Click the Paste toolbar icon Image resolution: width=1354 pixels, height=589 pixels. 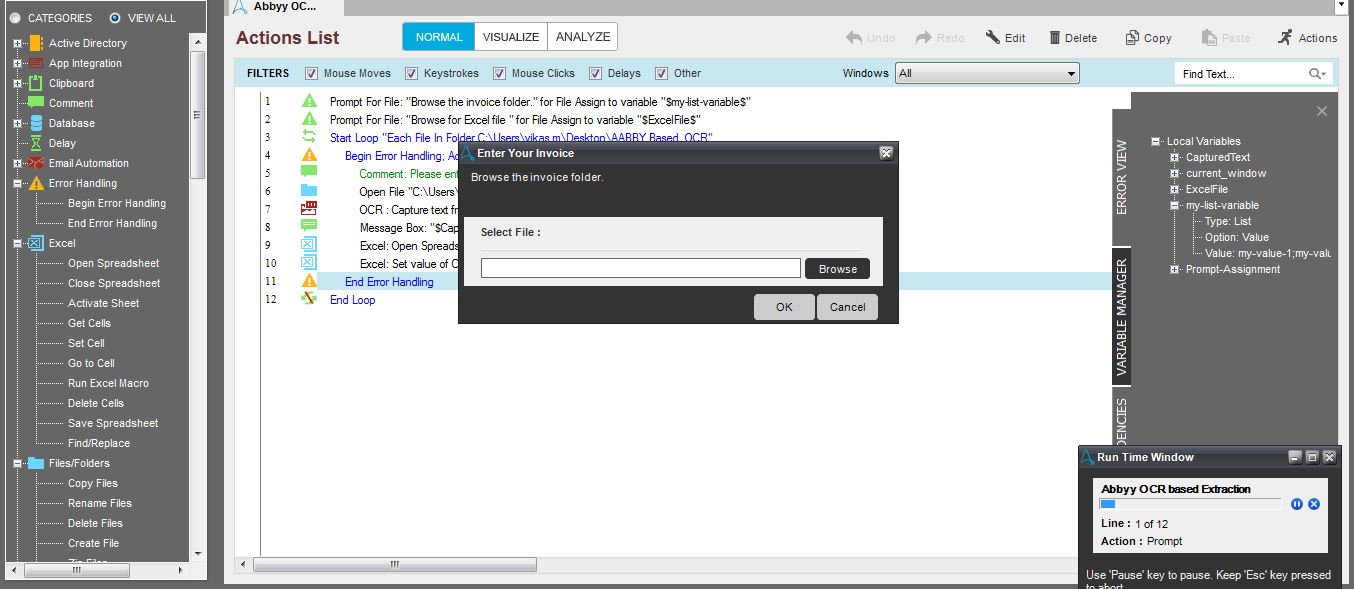[x=1208, y=37]
